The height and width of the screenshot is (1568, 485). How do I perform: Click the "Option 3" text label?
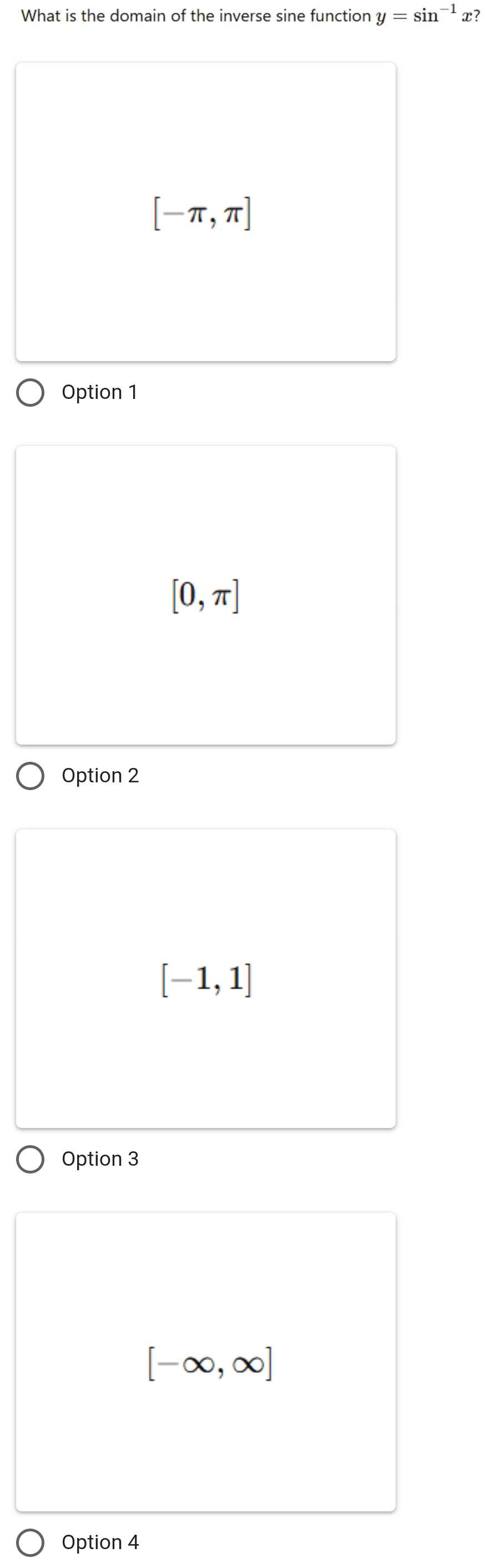coord(100,1159)
